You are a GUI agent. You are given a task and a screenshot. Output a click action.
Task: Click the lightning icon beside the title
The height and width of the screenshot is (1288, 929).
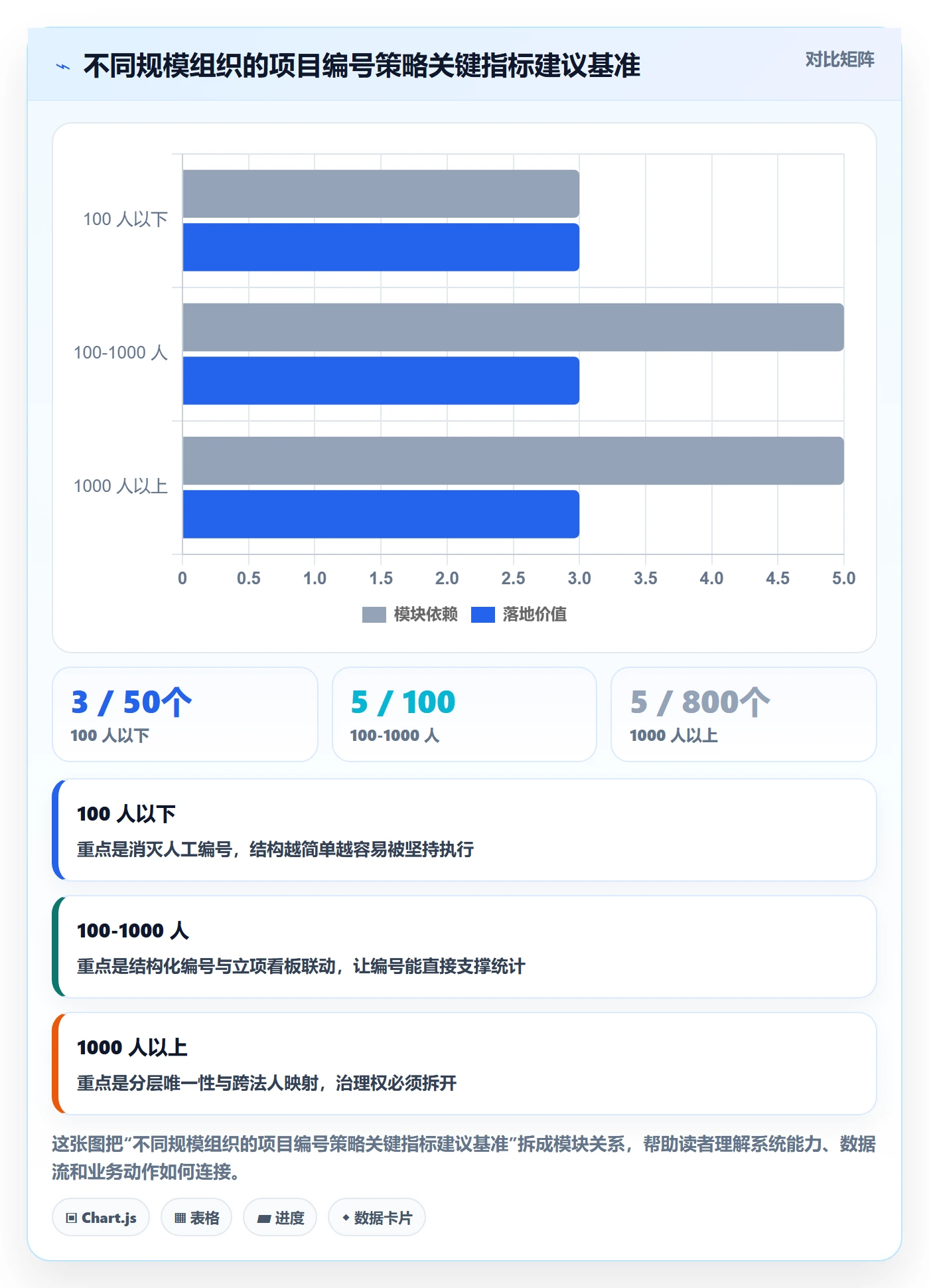(x=63, y=66)
